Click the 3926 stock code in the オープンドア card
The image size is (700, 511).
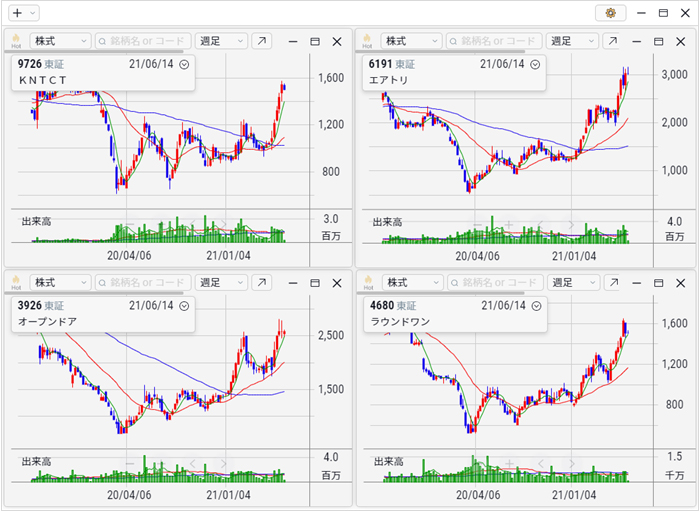pos(29,306)
